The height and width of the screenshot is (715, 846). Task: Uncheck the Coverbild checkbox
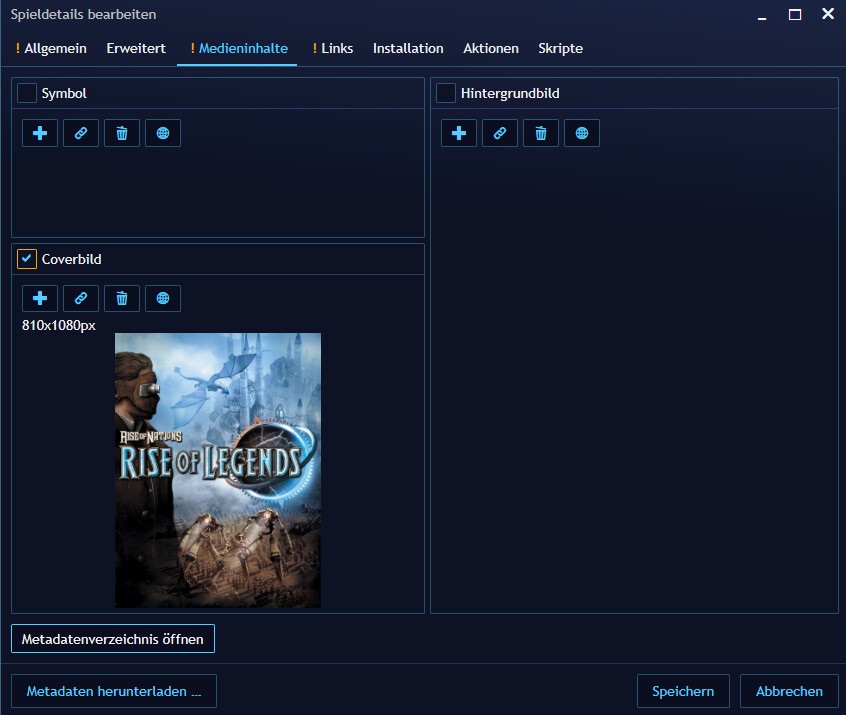click(x=27, y=259)
